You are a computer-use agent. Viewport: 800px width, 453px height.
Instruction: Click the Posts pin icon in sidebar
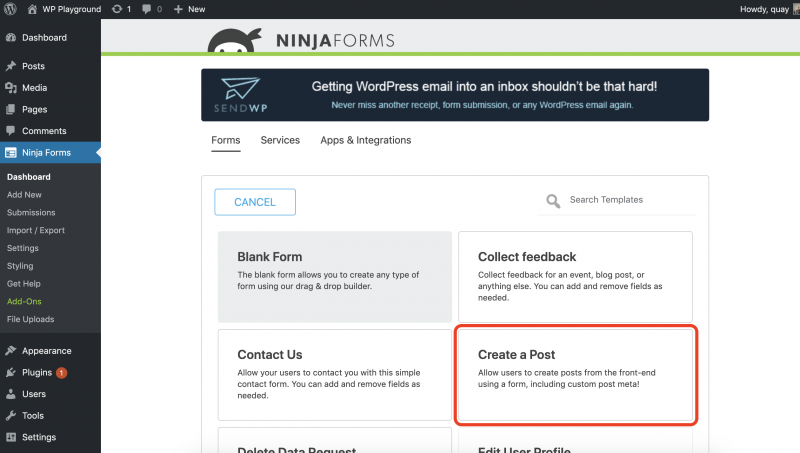click(11, 66)
